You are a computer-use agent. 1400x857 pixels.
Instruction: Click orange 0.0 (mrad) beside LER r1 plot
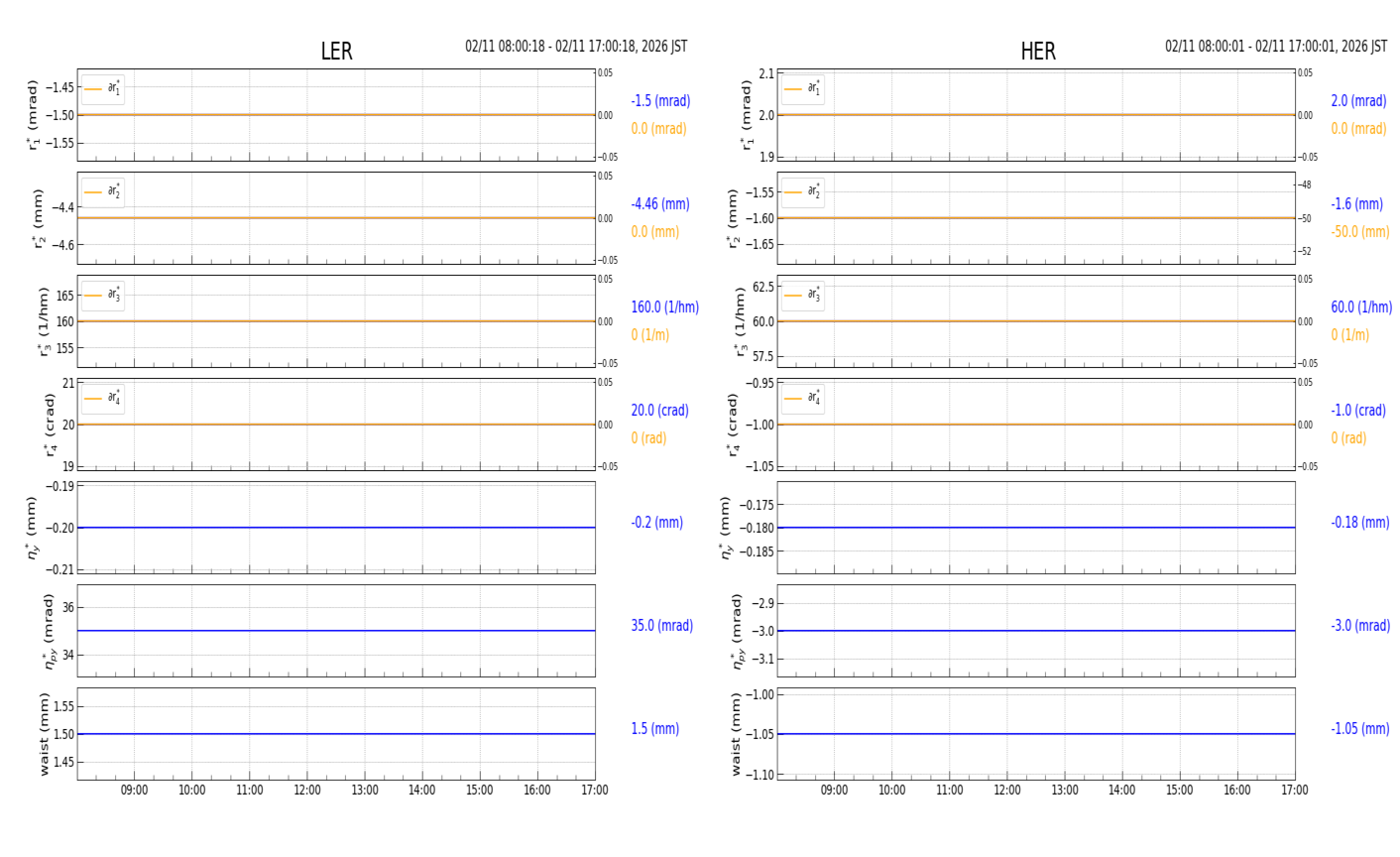point(658,129)
